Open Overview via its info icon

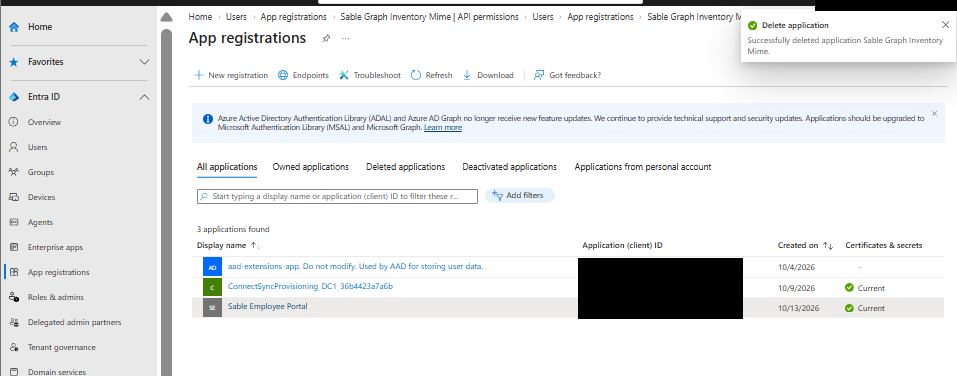[x=13, y=122]
